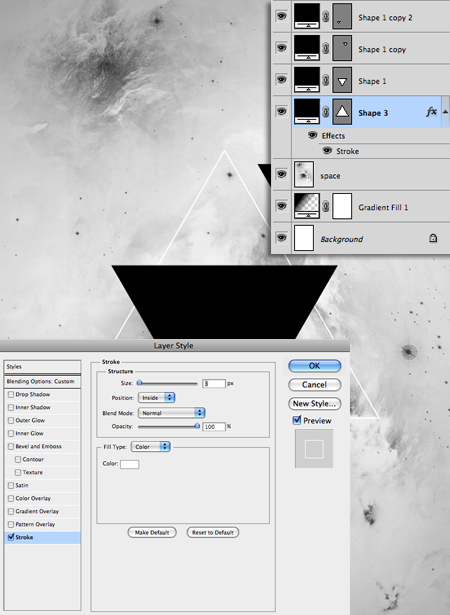Hide the space layer via eye icon
Image resolution: width=450 pixels, height=615 pixels.
pos(281,174)
